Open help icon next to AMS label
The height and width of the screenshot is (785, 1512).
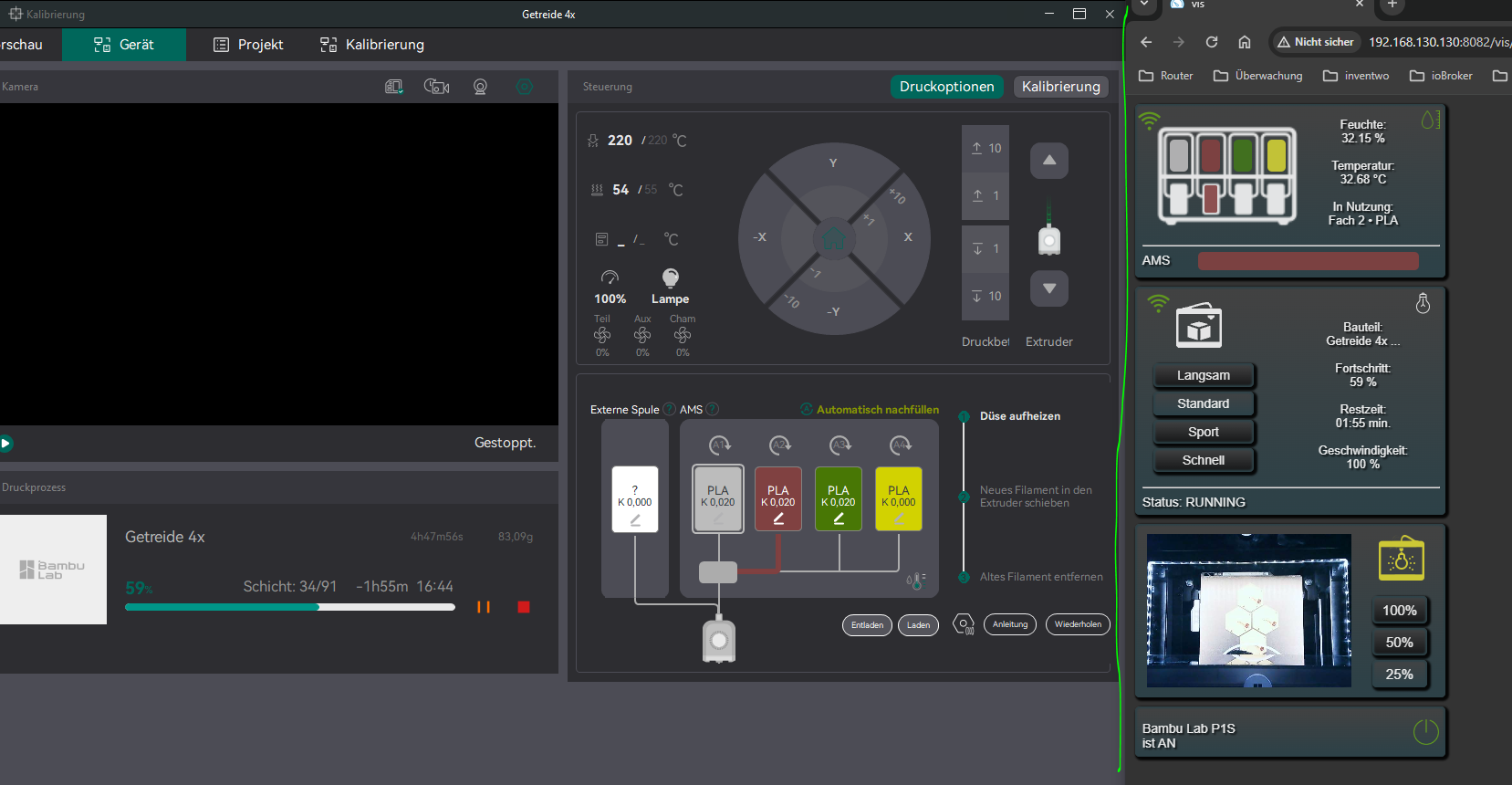(713, 410)
